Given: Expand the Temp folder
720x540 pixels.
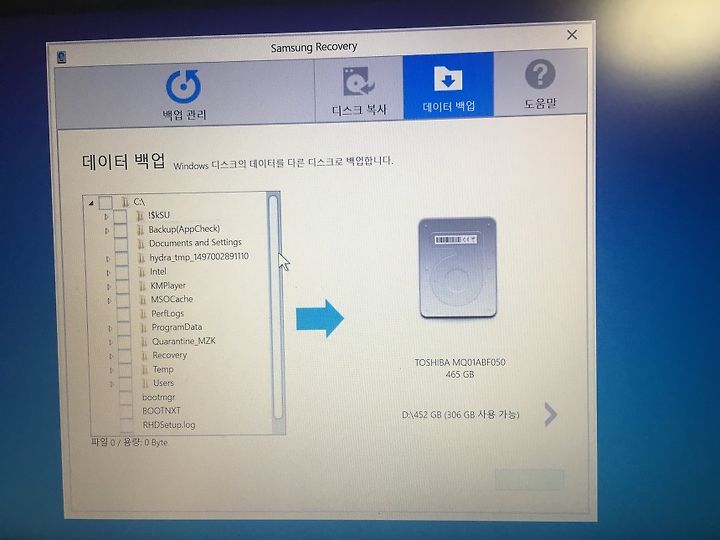Looking at the screenshot, I should [112, 370].
